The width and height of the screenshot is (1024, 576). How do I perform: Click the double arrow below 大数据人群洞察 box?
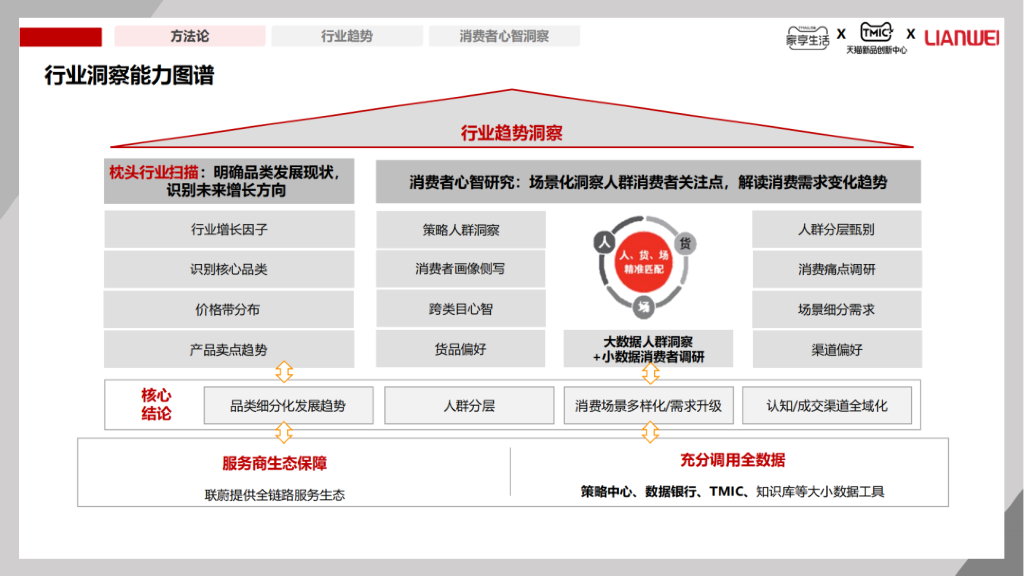(650, 373)
